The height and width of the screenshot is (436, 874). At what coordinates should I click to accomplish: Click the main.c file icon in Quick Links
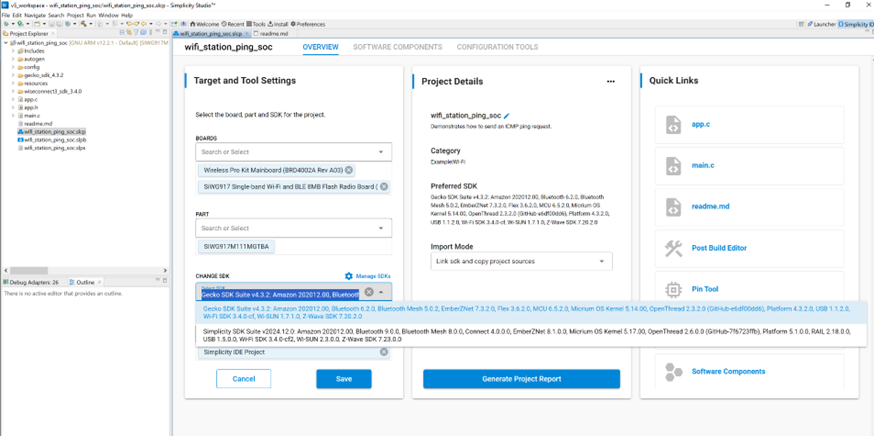[673, 166]
